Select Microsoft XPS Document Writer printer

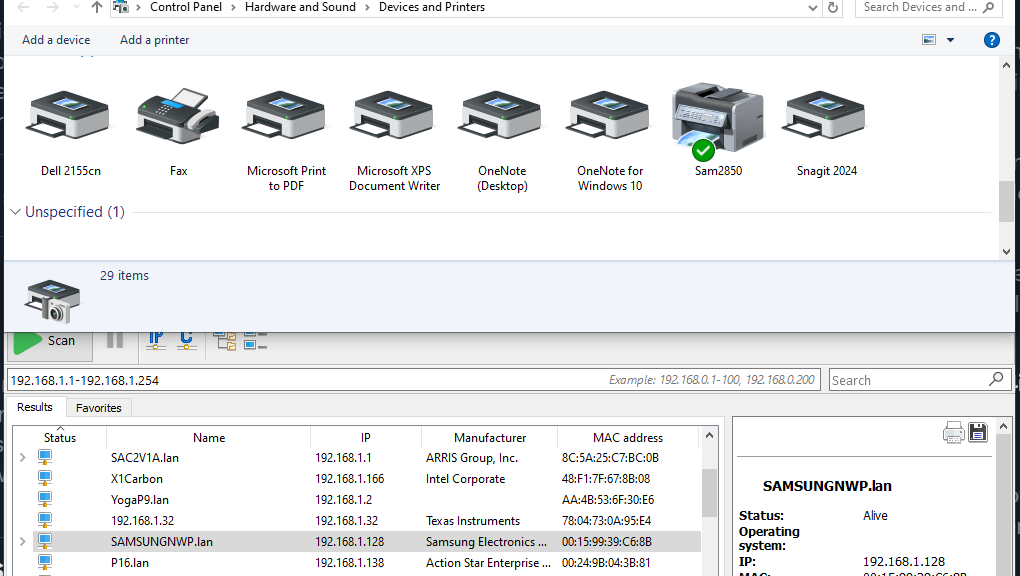(x=392, y=115)
